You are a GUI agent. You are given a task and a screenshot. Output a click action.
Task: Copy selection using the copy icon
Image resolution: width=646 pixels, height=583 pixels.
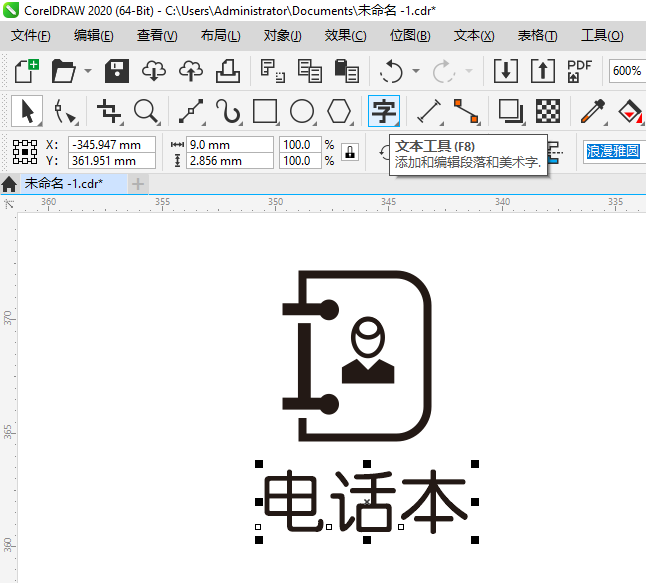(x=309, y=71)
